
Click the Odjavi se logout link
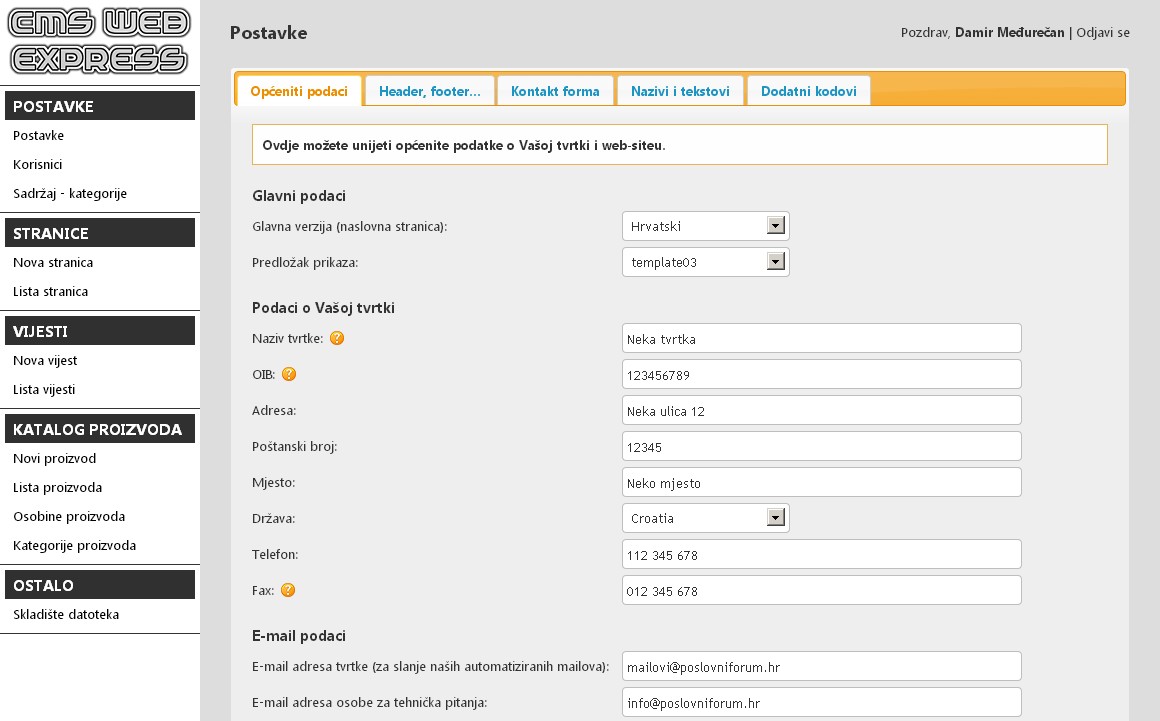(x=1105, y=32)
